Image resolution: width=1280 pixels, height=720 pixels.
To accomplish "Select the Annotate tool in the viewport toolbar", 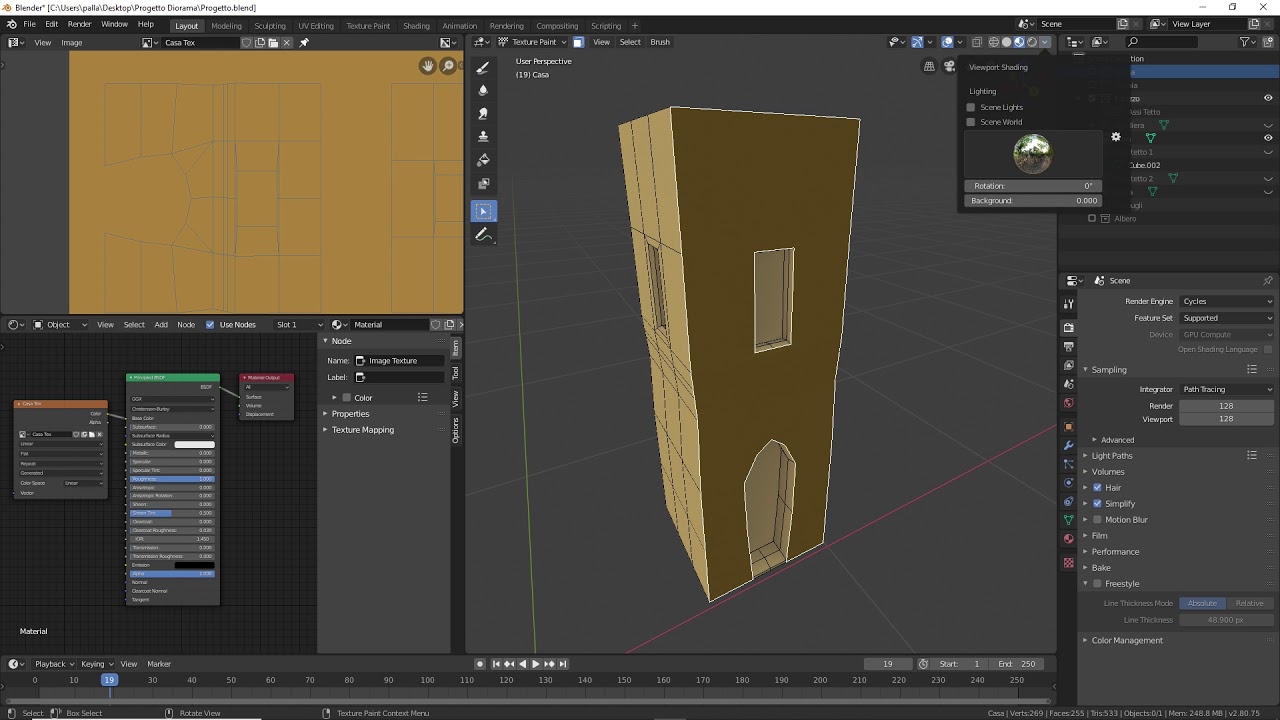I will click(483, 235).
